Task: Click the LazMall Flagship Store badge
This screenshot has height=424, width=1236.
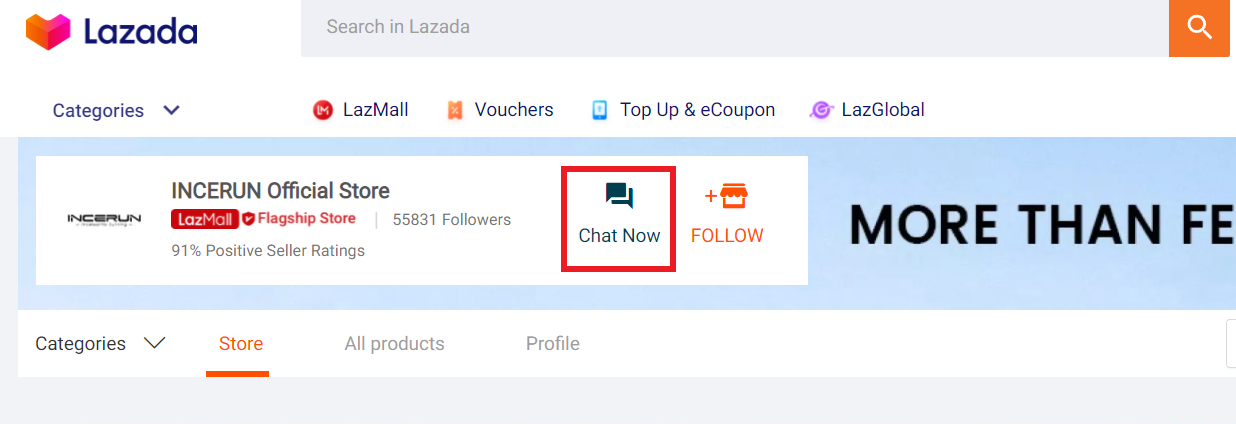Action: pos(264,219)
